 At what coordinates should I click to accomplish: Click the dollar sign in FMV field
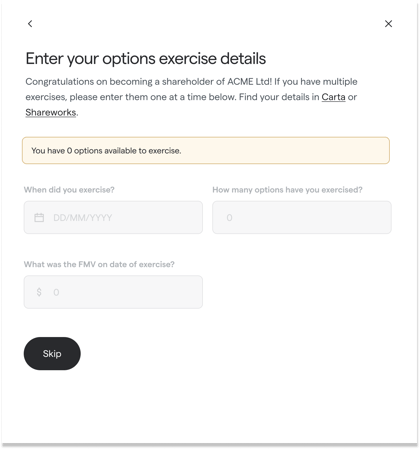click(39, 292)
